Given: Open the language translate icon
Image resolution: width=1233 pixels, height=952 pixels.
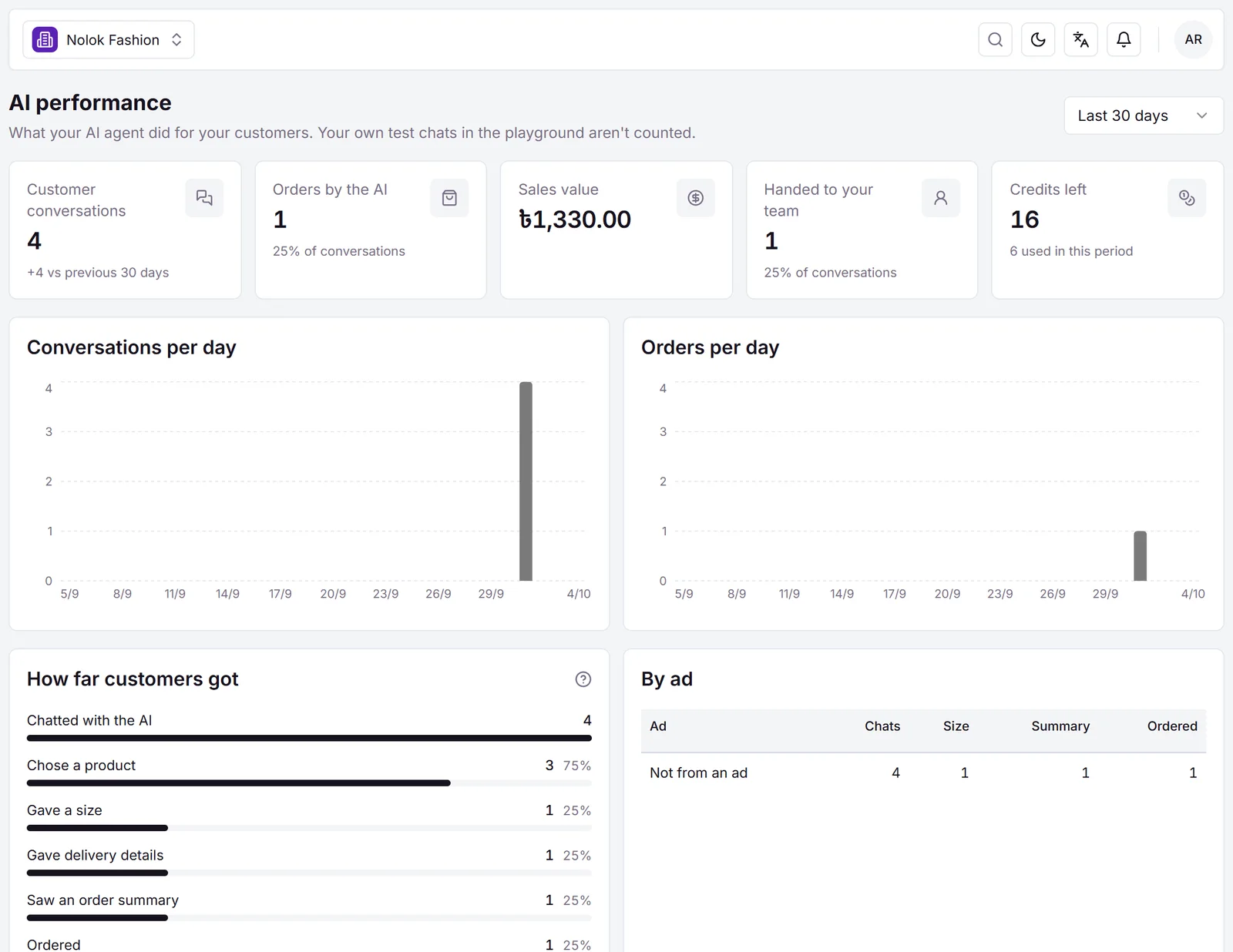Looking at the screenshot, I should (x=1080, y=39).
